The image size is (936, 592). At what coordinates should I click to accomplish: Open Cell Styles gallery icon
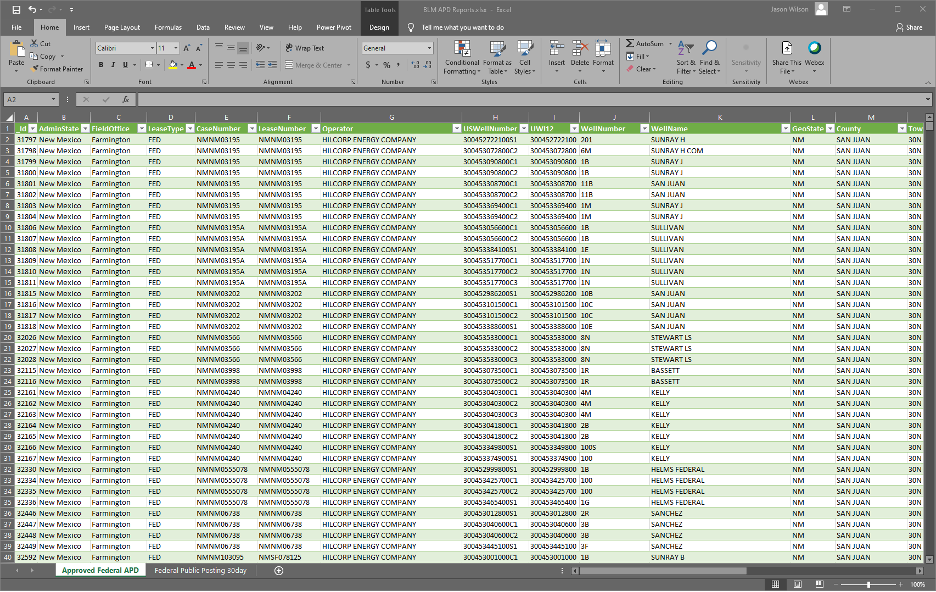[x=525, y=48]
